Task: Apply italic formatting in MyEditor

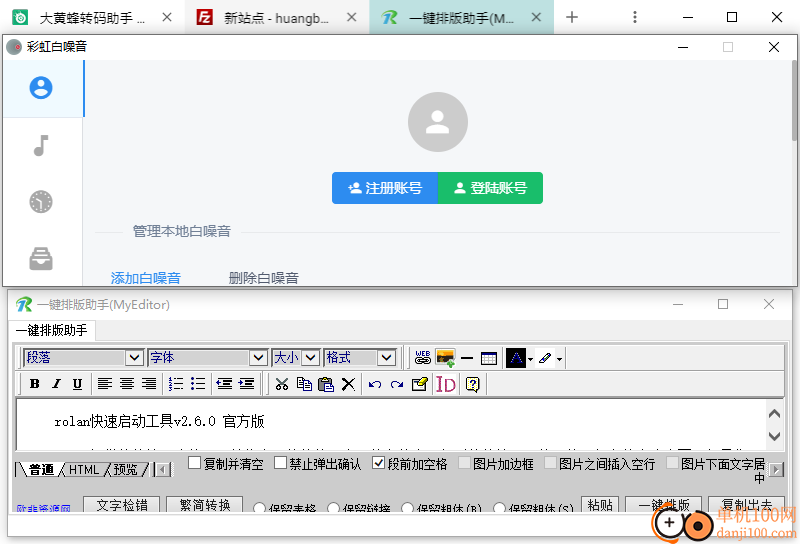Action: pos(56,384)
